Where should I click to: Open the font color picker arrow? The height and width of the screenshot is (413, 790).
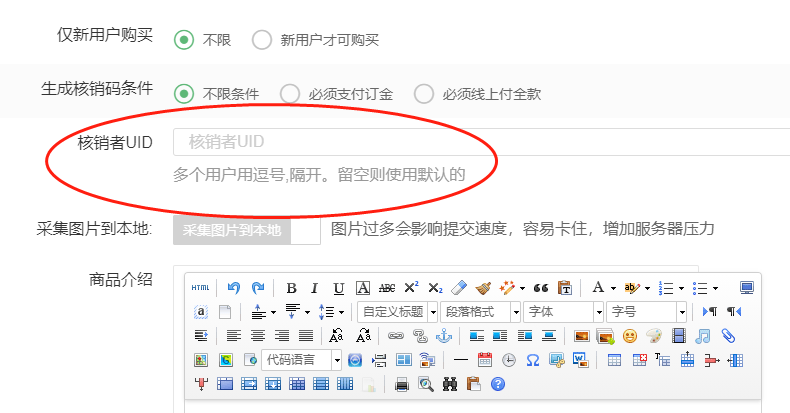point(613,288)
